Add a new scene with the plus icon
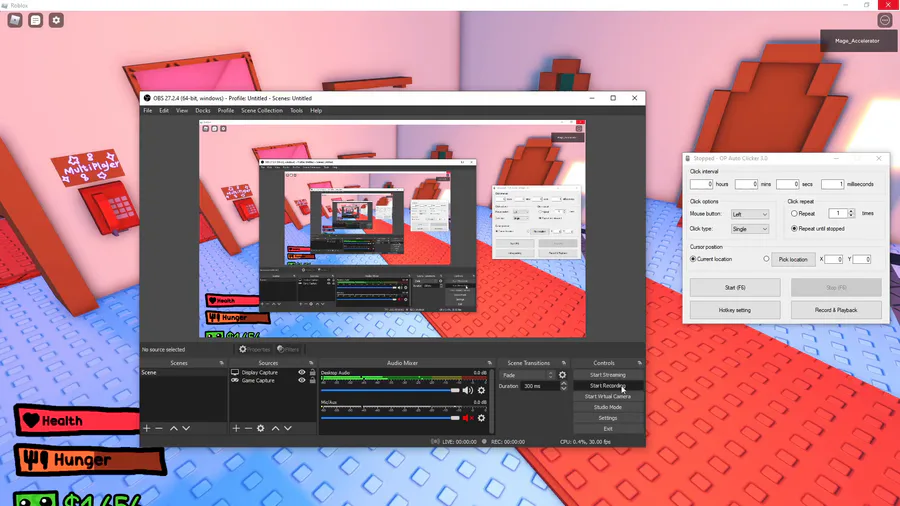 pos(147,428)
